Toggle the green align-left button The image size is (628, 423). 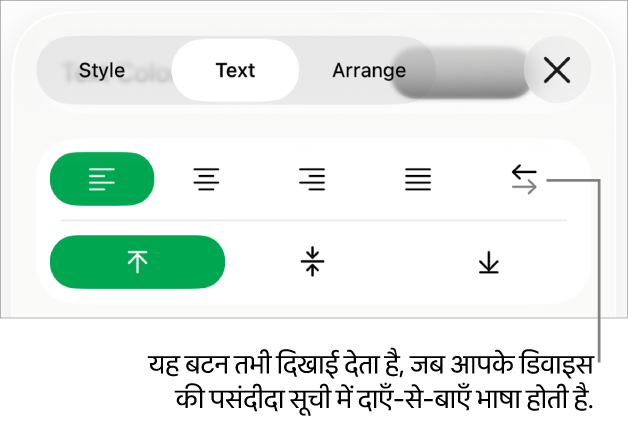coord(102,180)
